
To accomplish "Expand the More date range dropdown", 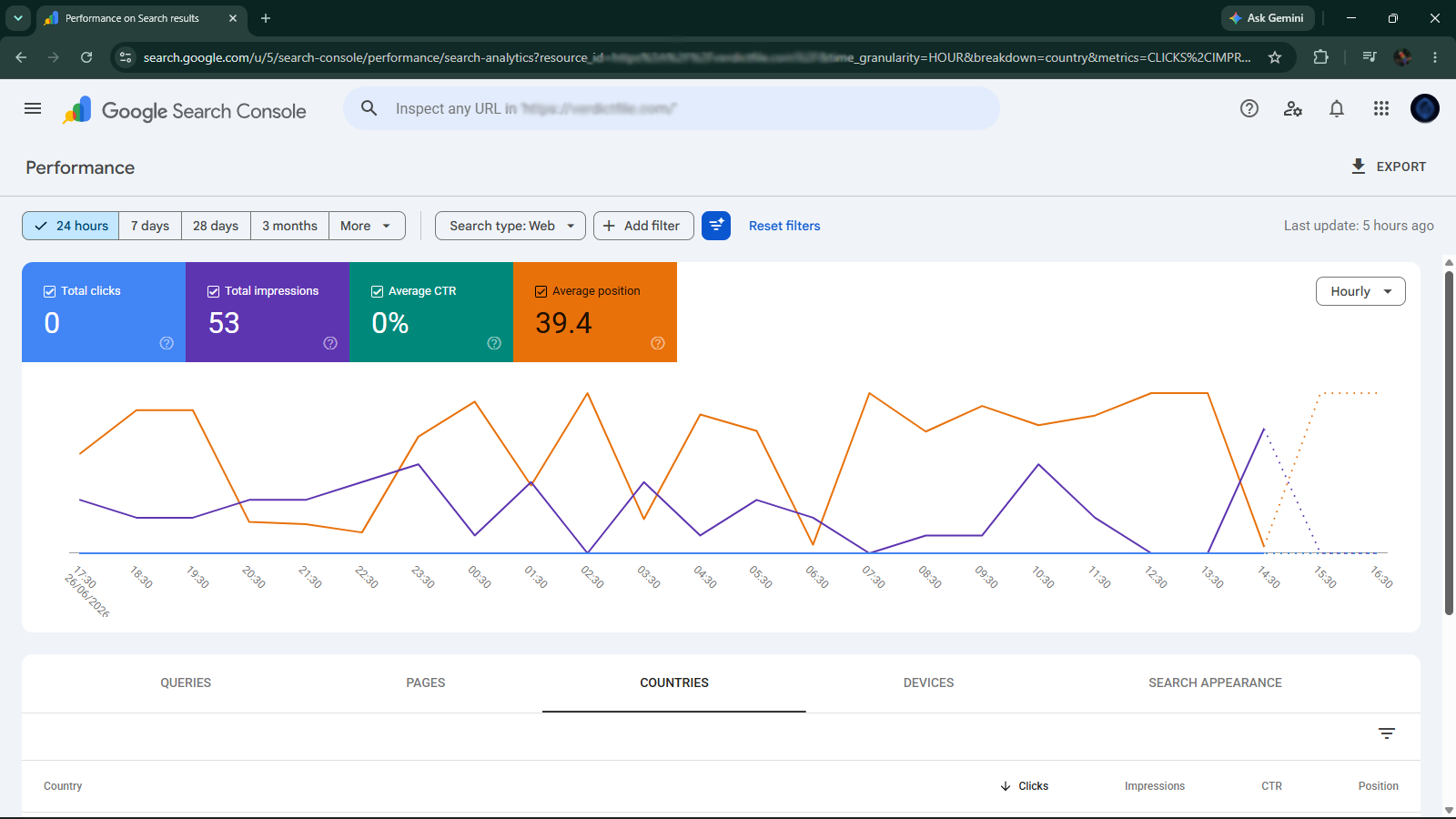I will [367, 226].
